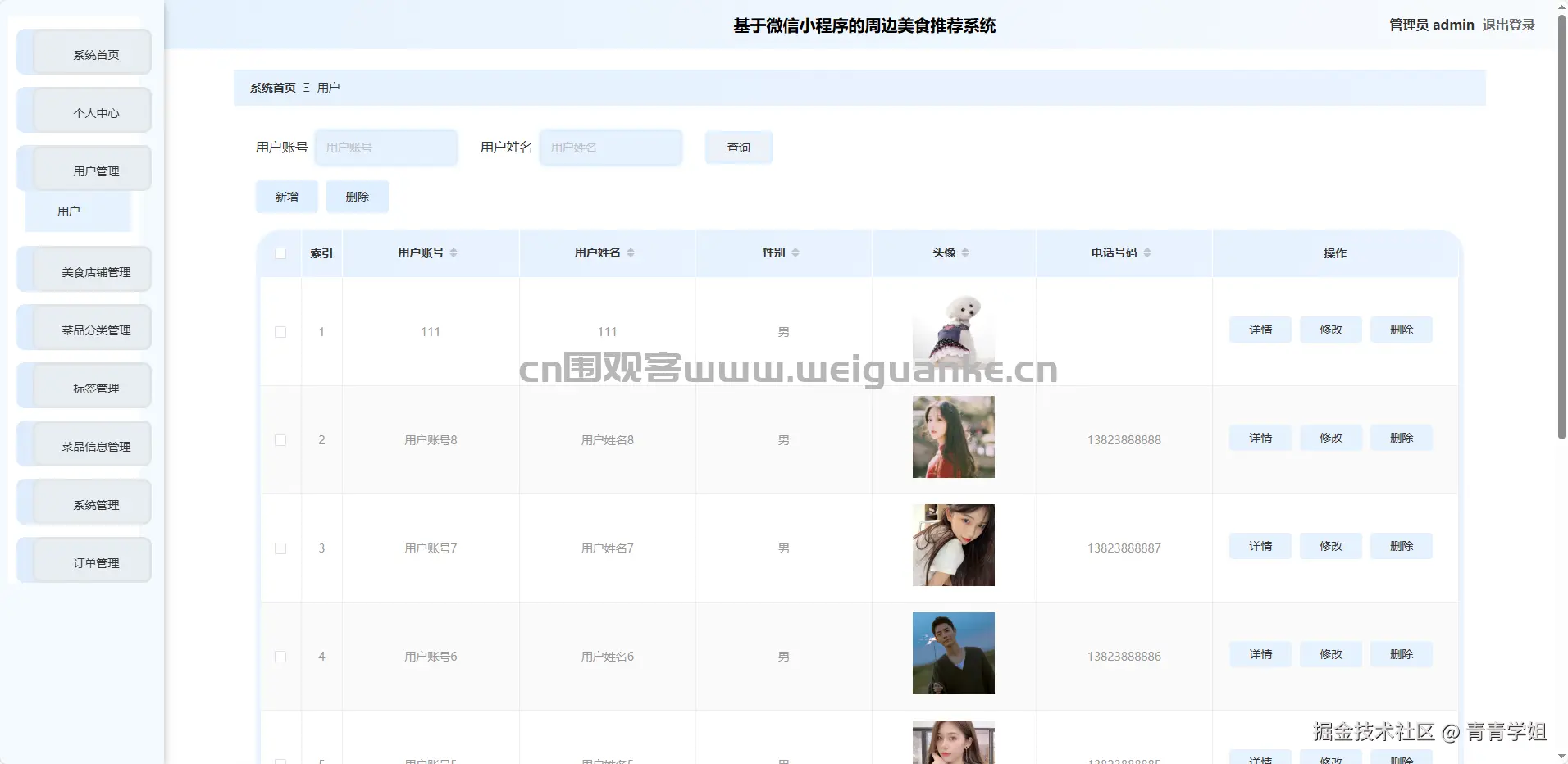Click 修改 for 用户账号7
The height and width of the screenshot is (764, 1568).
(1331, 546)
